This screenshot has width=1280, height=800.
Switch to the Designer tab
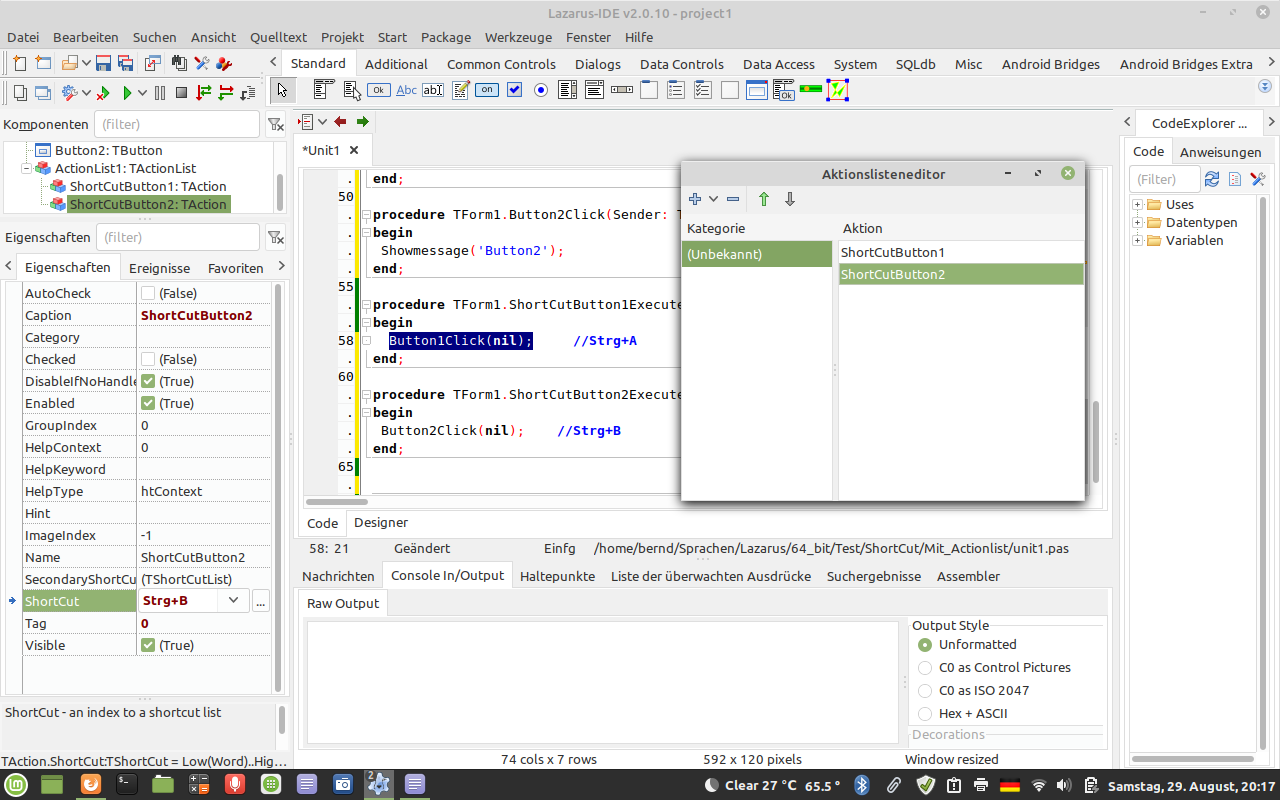[381, 522]
